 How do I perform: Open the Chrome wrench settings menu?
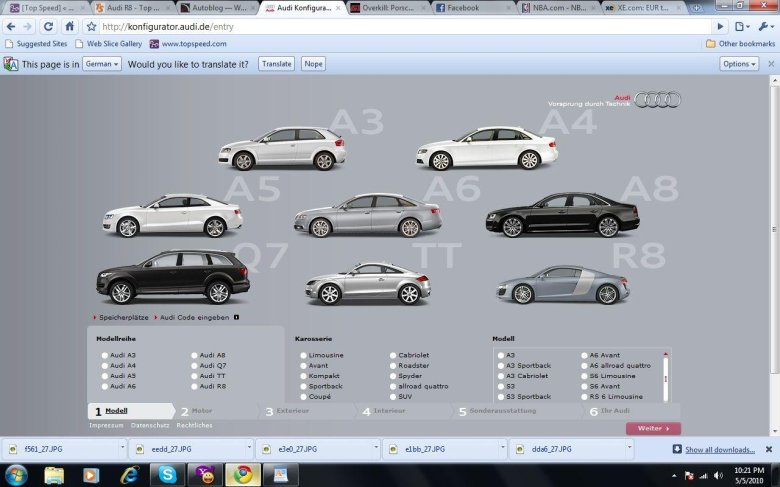765,26
